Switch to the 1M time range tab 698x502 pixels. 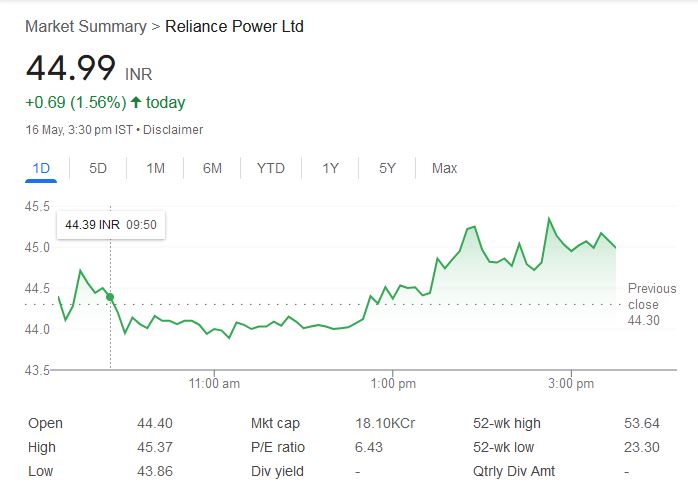155,168
